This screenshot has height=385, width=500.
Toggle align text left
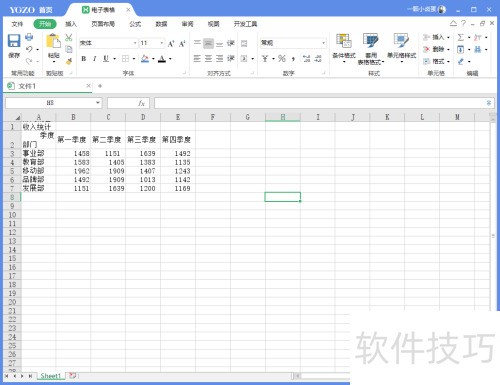(x=197, y=59)
